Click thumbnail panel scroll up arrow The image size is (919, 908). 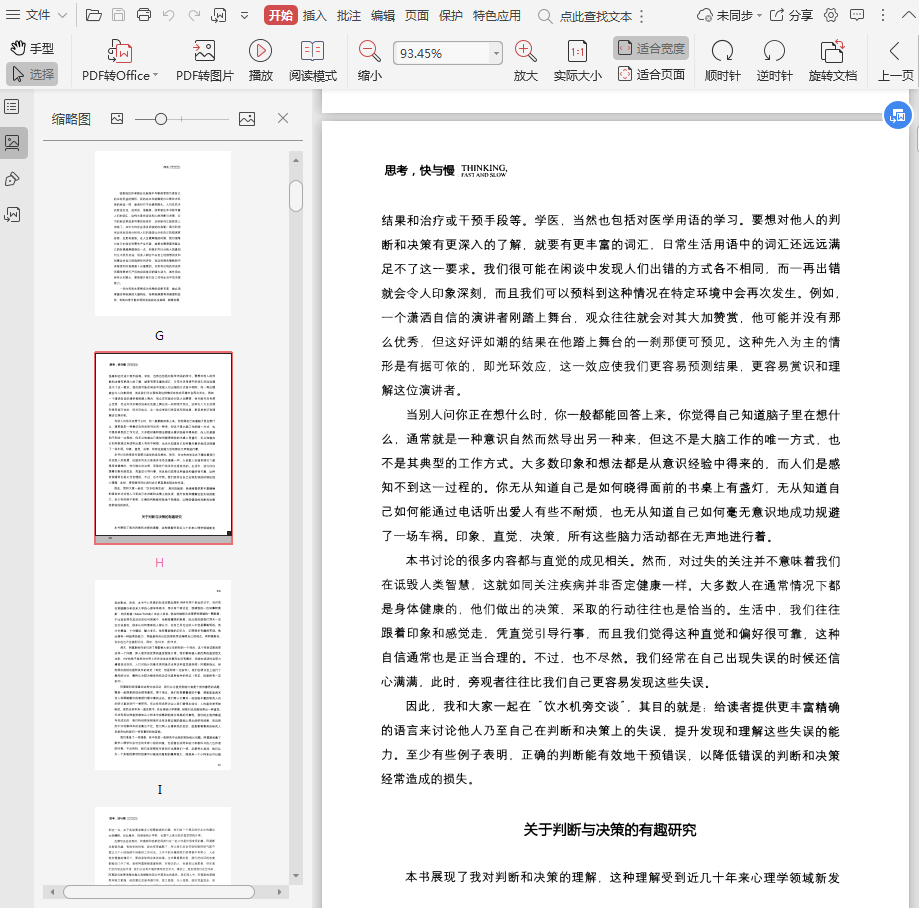coord(296,160)
